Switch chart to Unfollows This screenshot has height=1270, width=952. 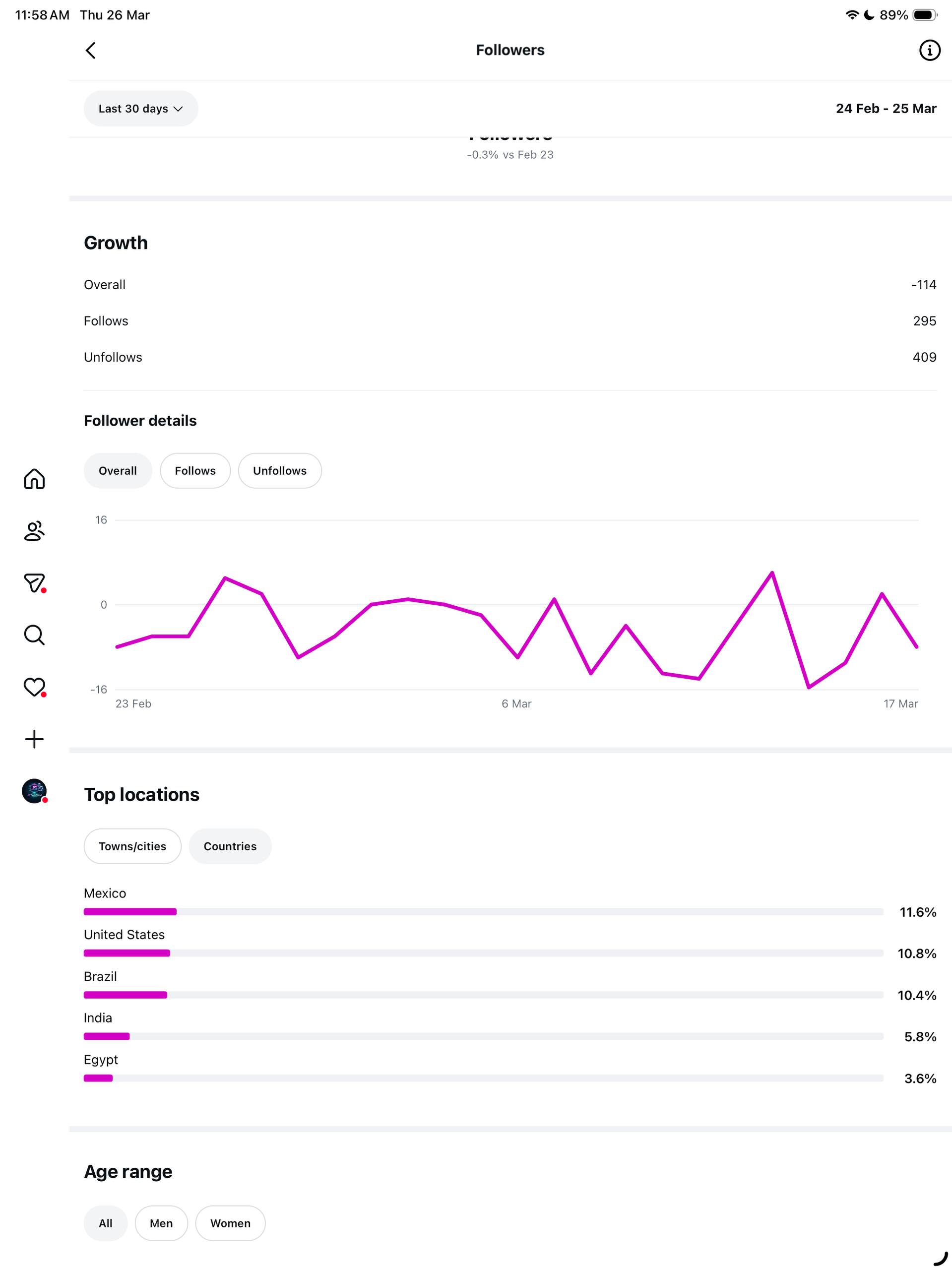click(x=280, y=471)
